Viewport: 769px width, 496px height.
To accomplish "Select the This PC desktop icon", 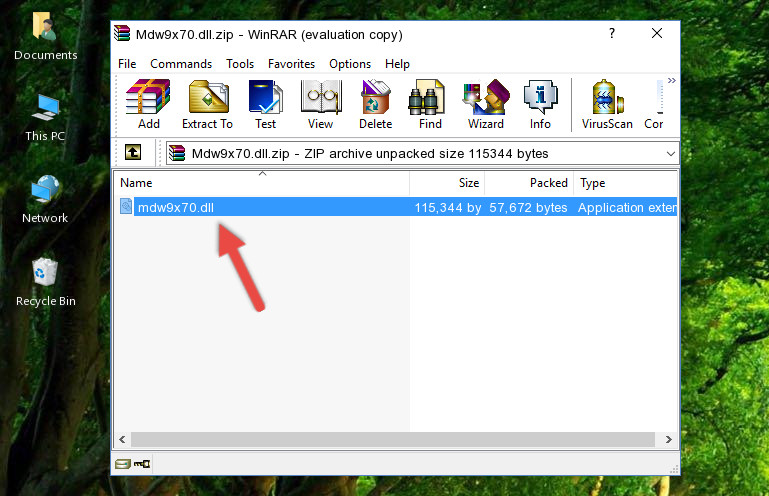I will (x=45, y=118).
